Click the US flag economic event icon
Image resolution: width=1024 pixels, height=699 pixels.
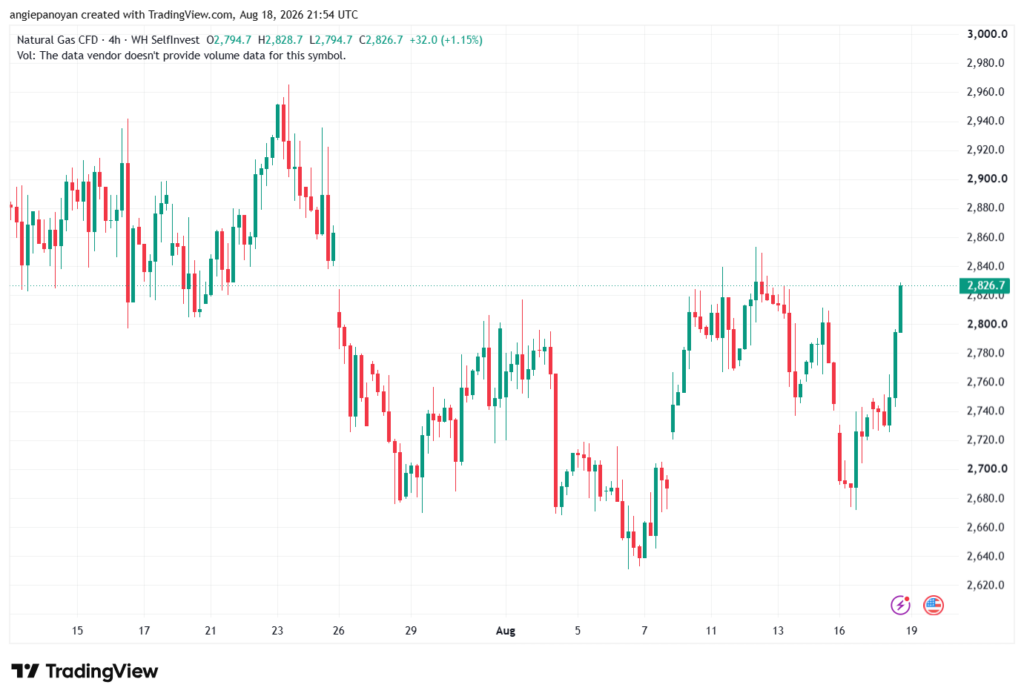click(x=933, y=605)
